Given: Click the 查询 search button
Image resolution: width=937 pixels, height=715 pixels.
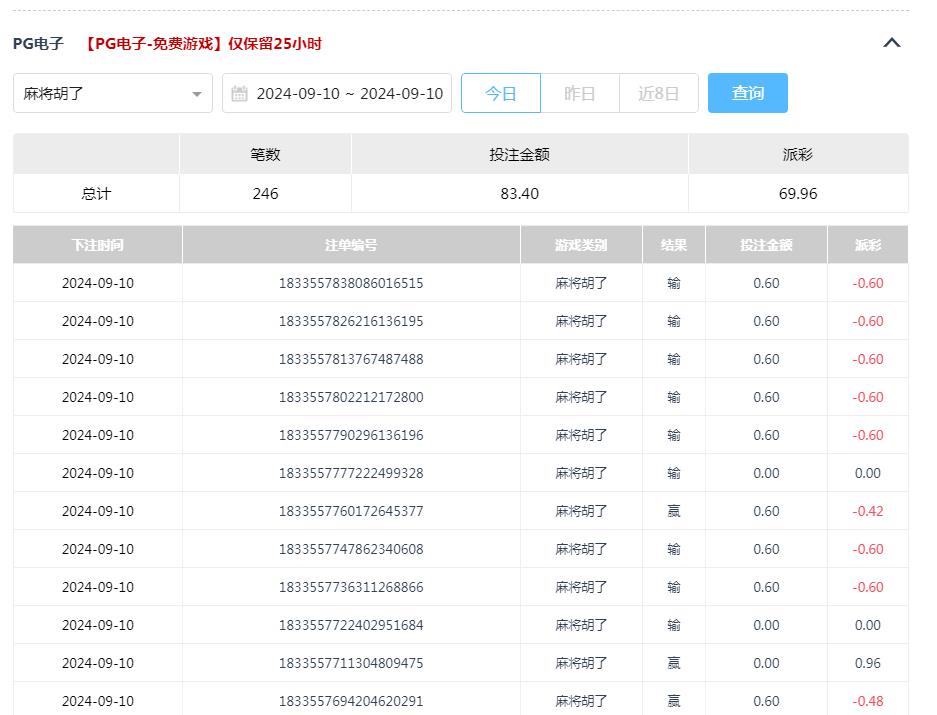Looking at the screenshot, I should (747, 92).
